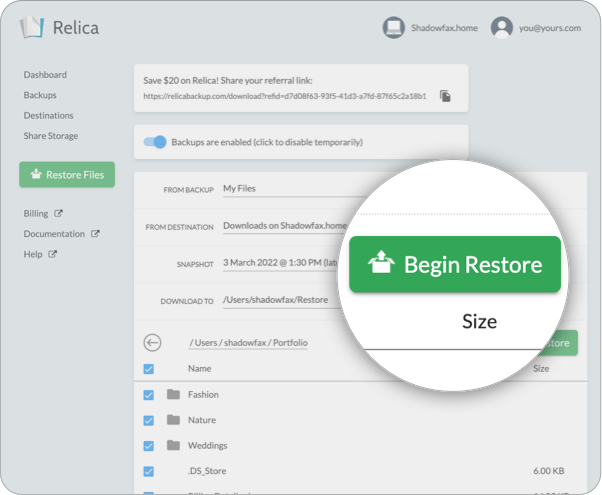The image size is (602, 495).
Task: Click the green Restore Files button
Action: [x=67, y=174]
